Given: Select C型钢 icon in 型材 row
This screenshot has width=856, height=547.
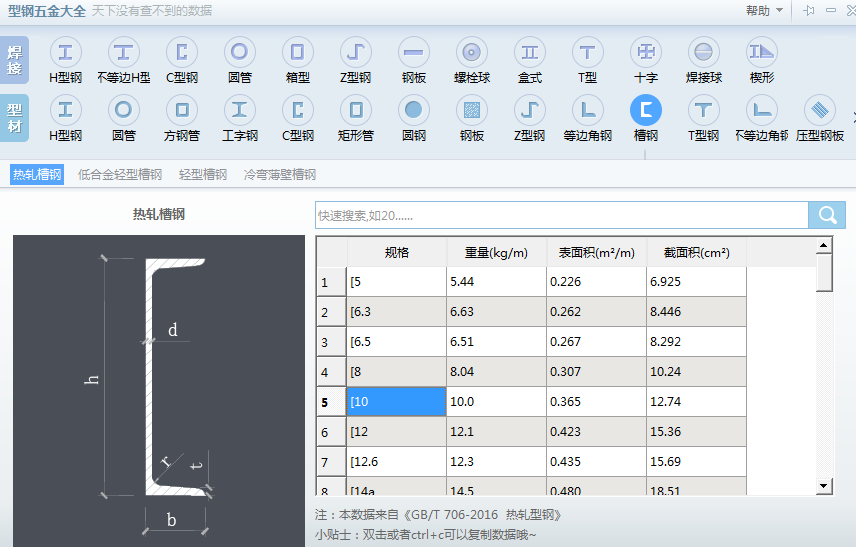Looking at the screenshot, I should [298, 110].
